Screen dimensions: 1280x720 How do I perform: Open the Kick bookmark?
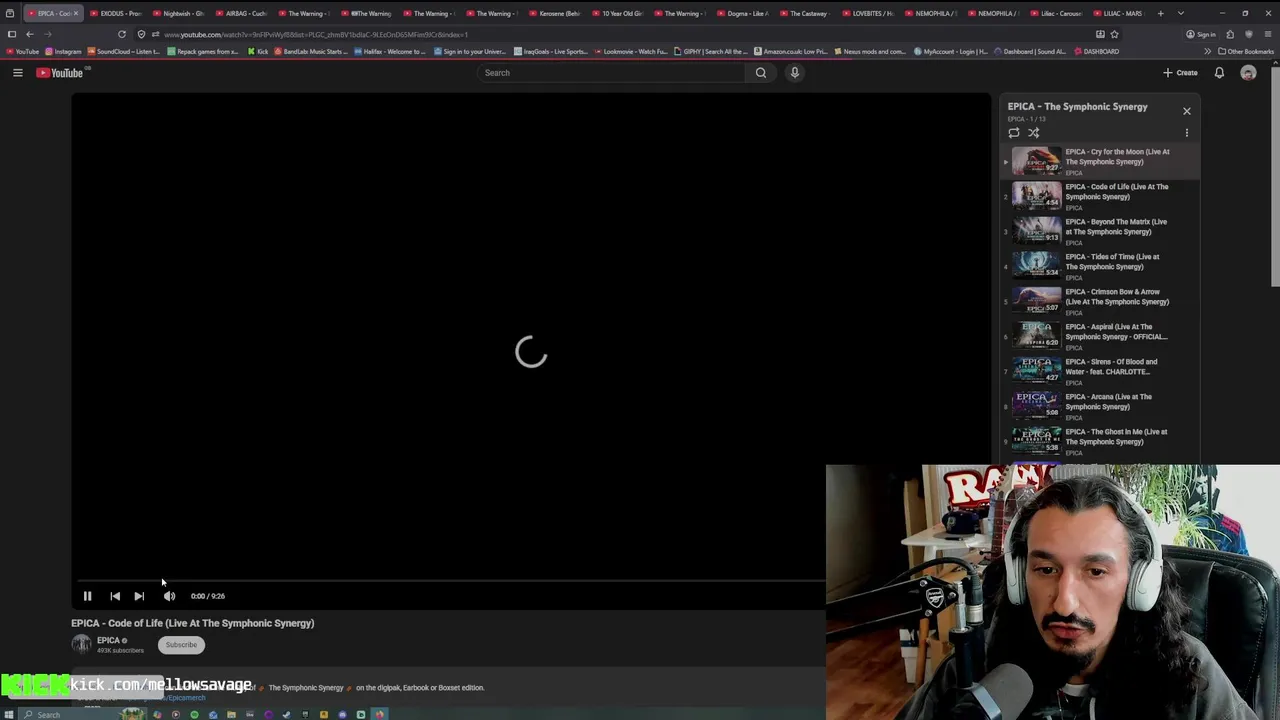[x=258, y=51]
